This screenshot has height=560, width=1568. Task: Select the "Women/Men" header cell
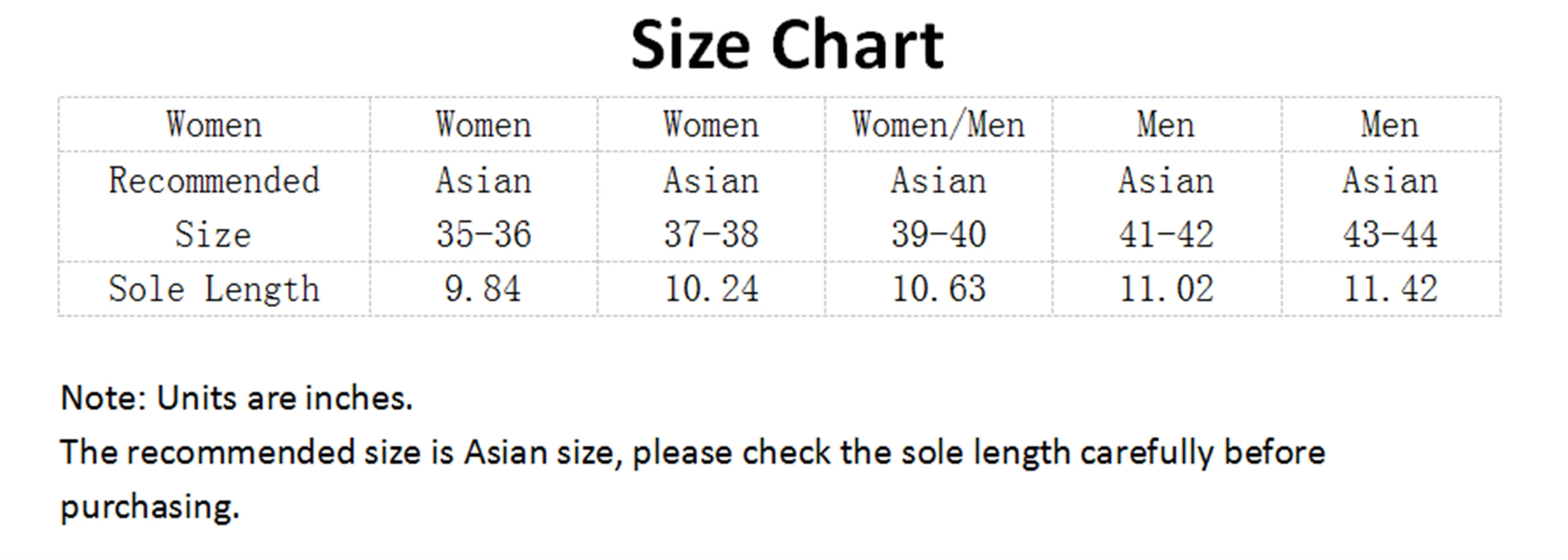coord(938,125)
